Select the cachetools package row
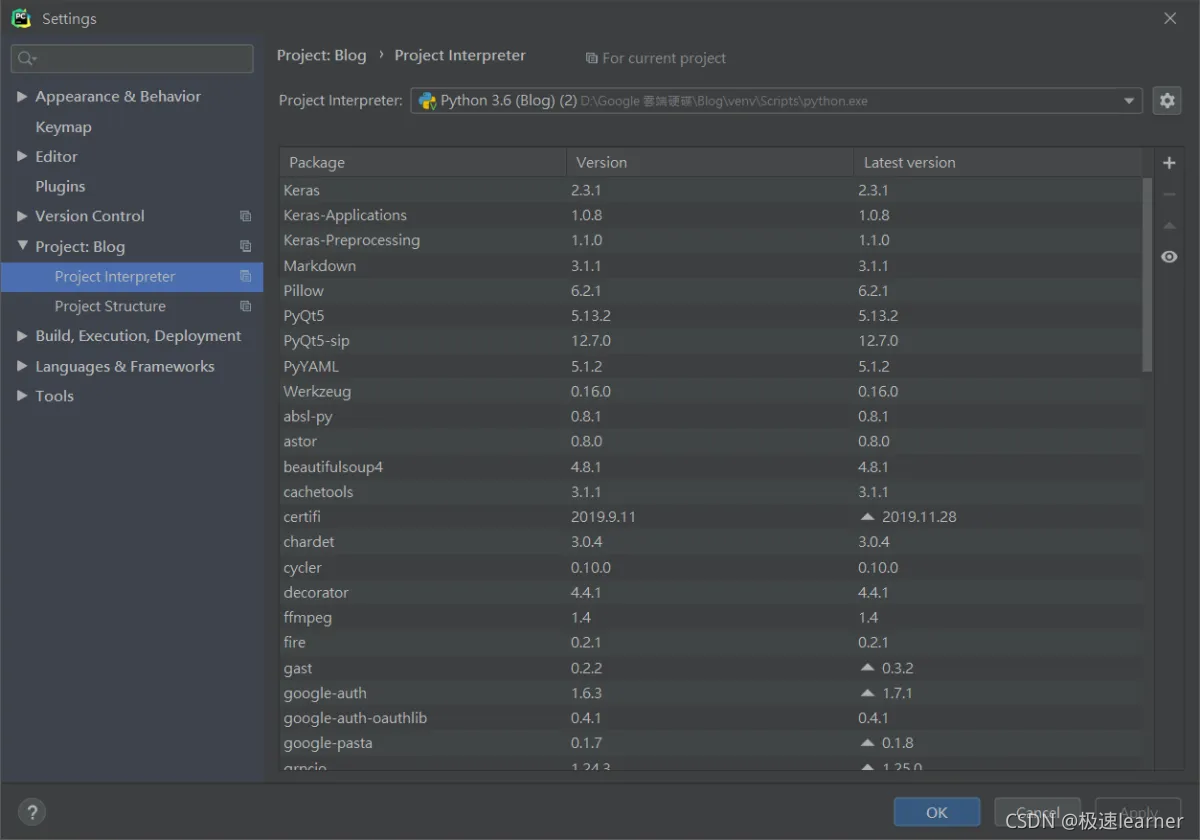The width and height of the screenshot is (1200, 840). pyautogui.click(x=711, y=492)
